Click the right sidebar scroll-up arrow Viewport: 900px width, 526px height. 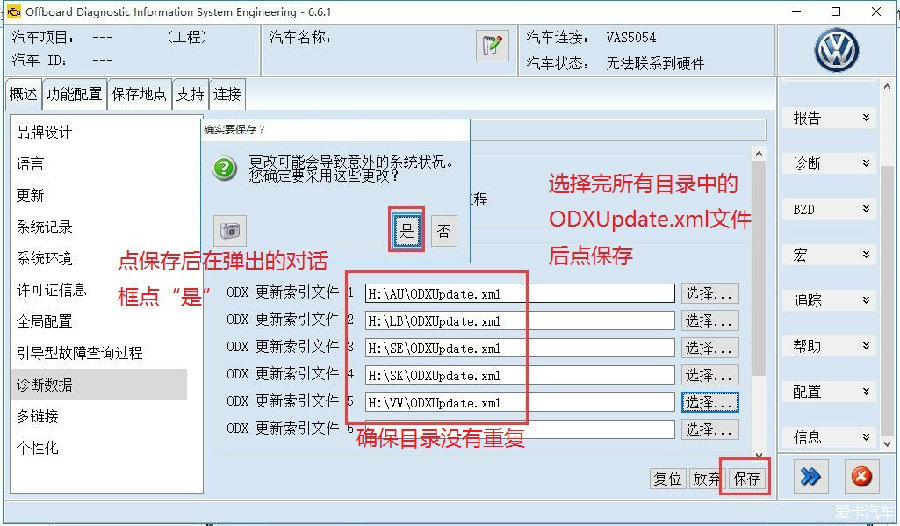tap(887, 87)
